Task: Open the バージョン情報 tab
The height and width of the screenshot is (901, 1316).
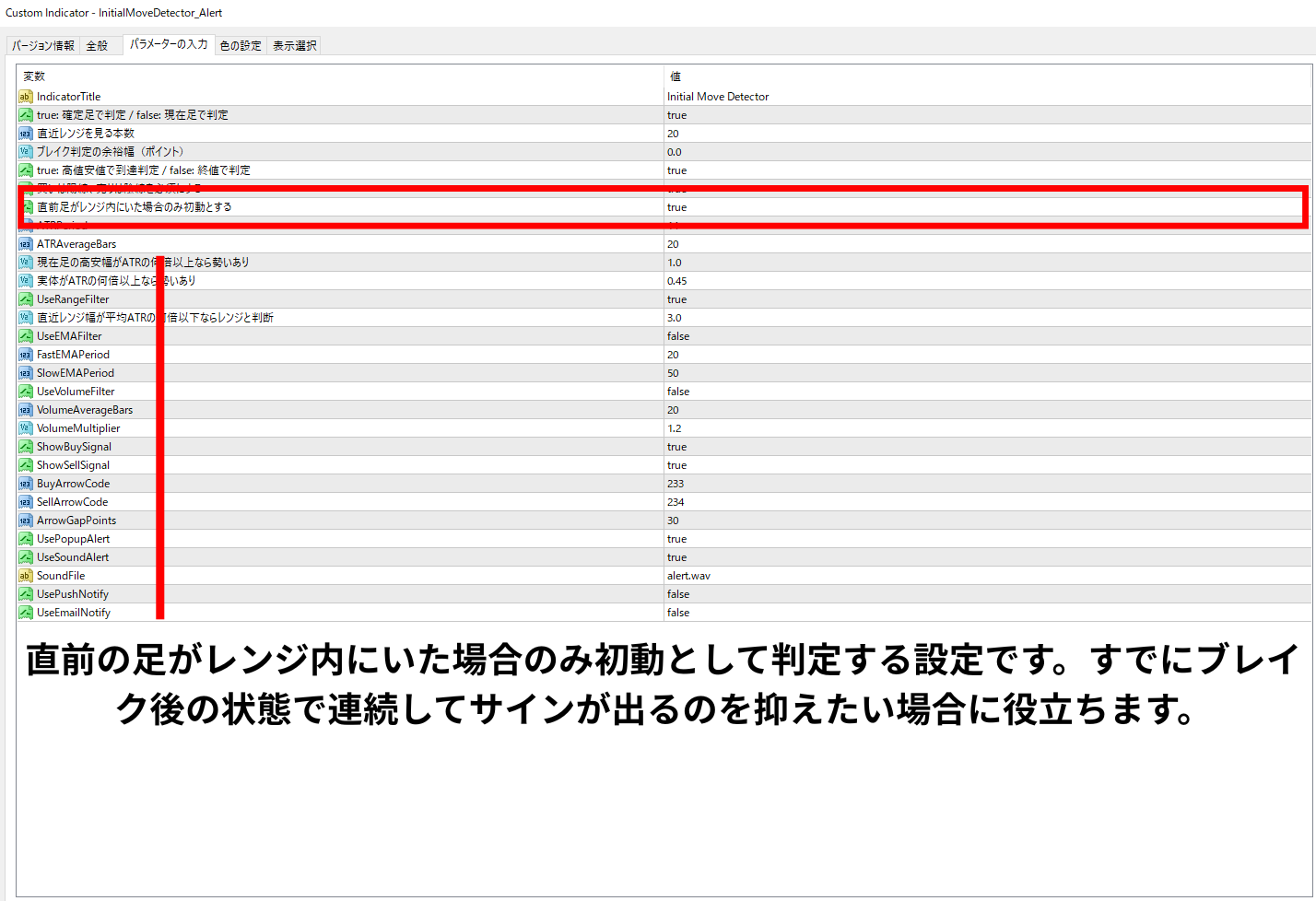Action: pos(43,45)
